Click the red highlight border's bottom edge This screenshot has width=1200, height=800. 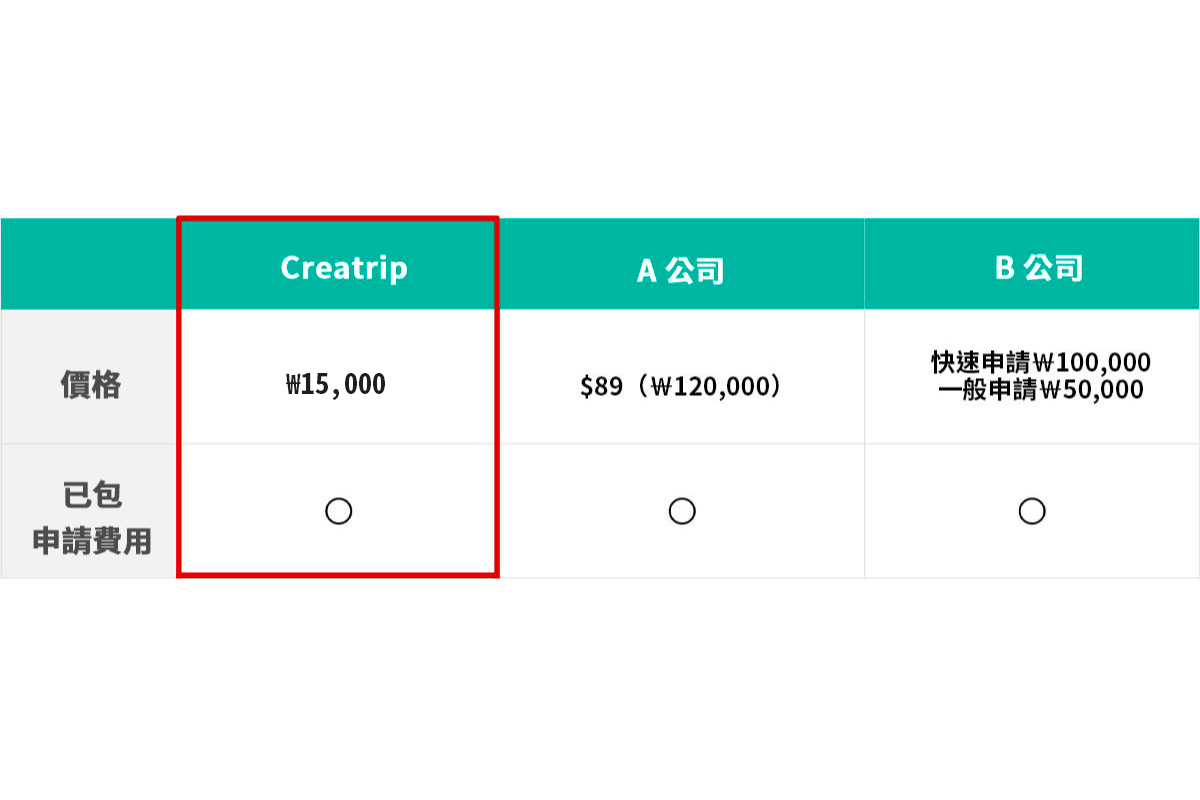(338, 575)
